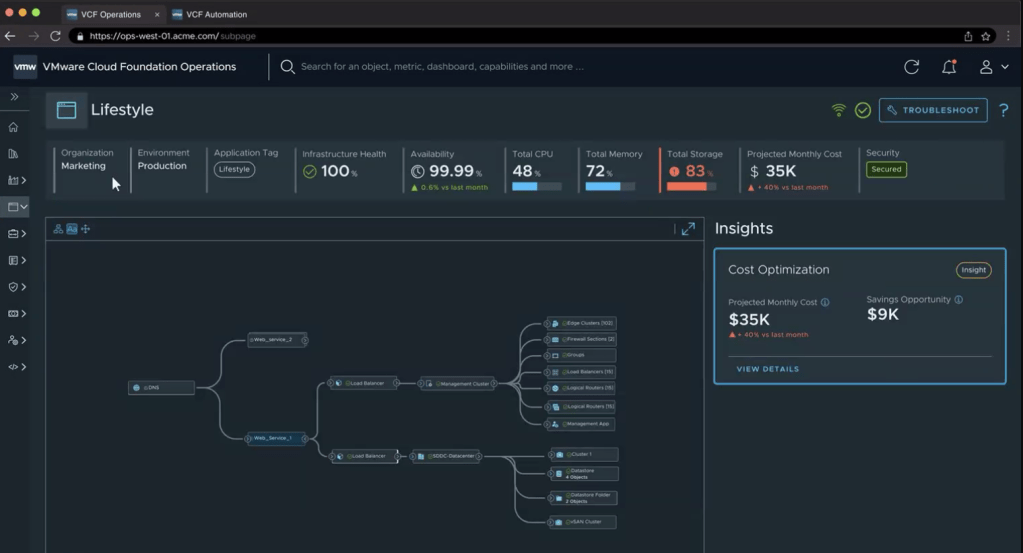Click the green wifi connectivity status icon

839,110
